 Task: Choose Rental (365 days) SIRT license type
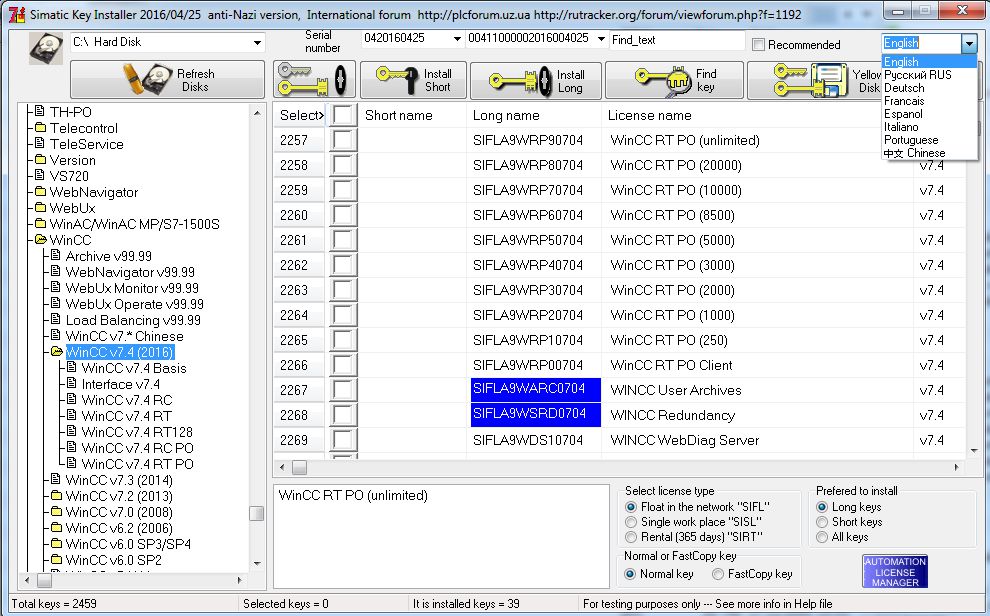click(x=630, y=535)
